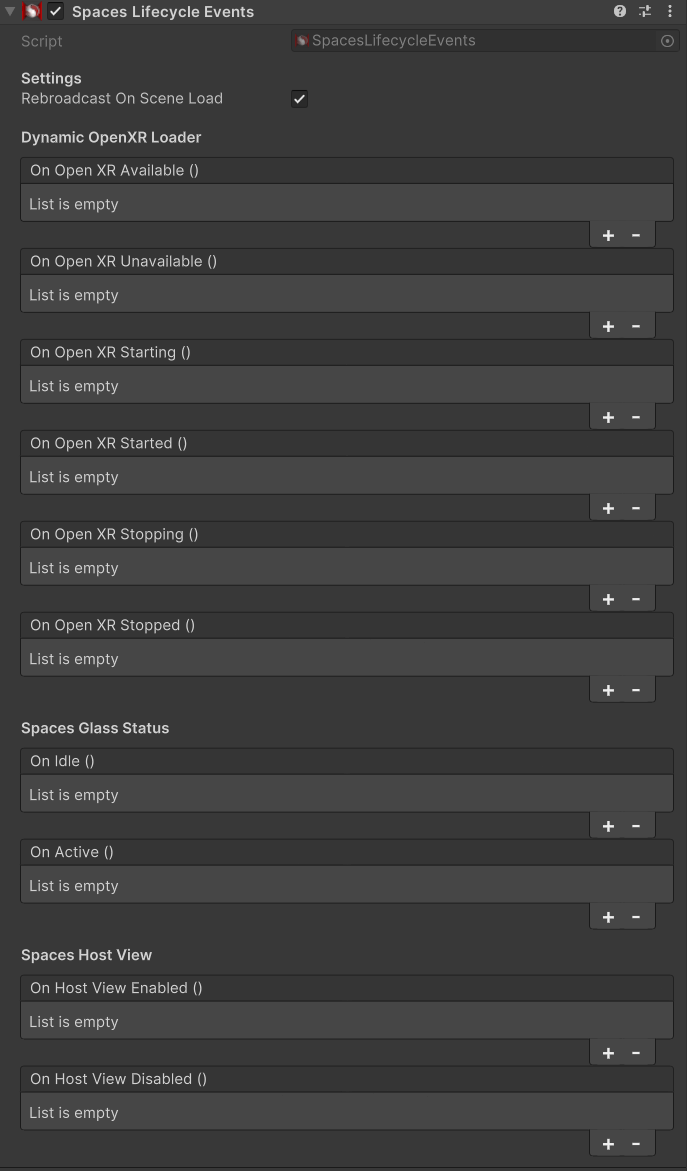
Task: Open component presets icon
Action: (645, 11)
